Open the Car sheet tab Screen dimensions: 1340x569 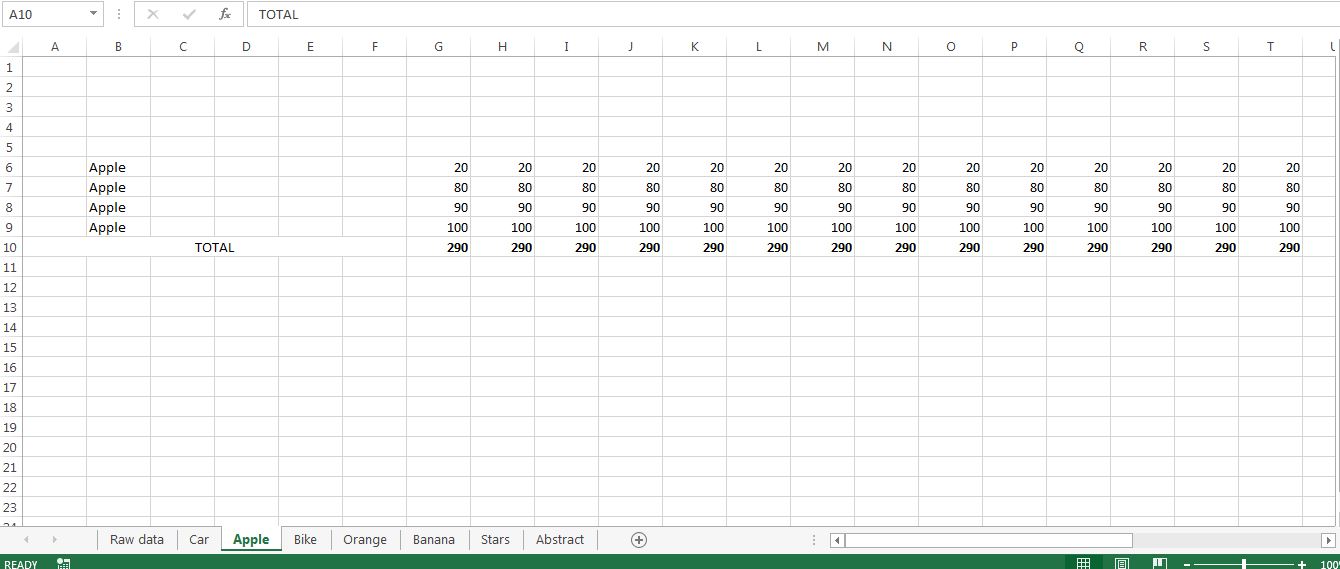[199, 540]
